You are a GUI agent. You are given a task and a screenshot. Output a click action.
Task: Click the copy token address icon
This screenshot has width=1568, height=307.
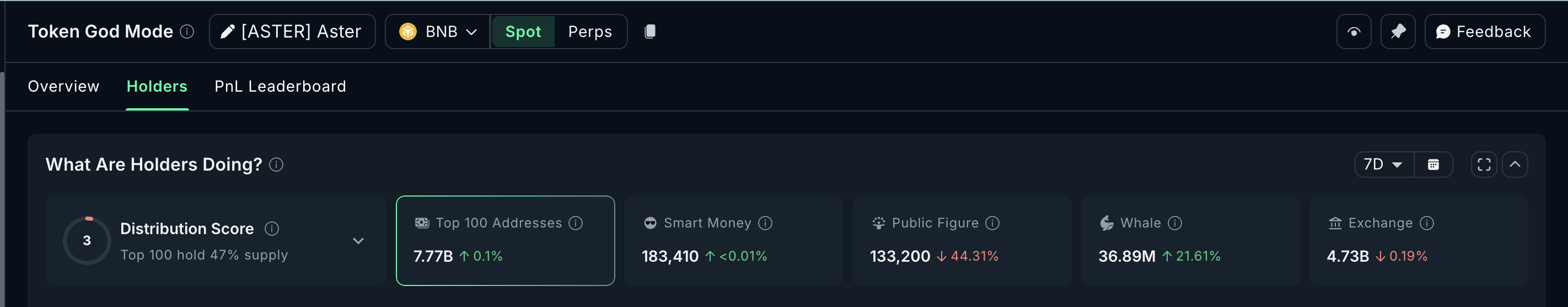coord(649,31)
